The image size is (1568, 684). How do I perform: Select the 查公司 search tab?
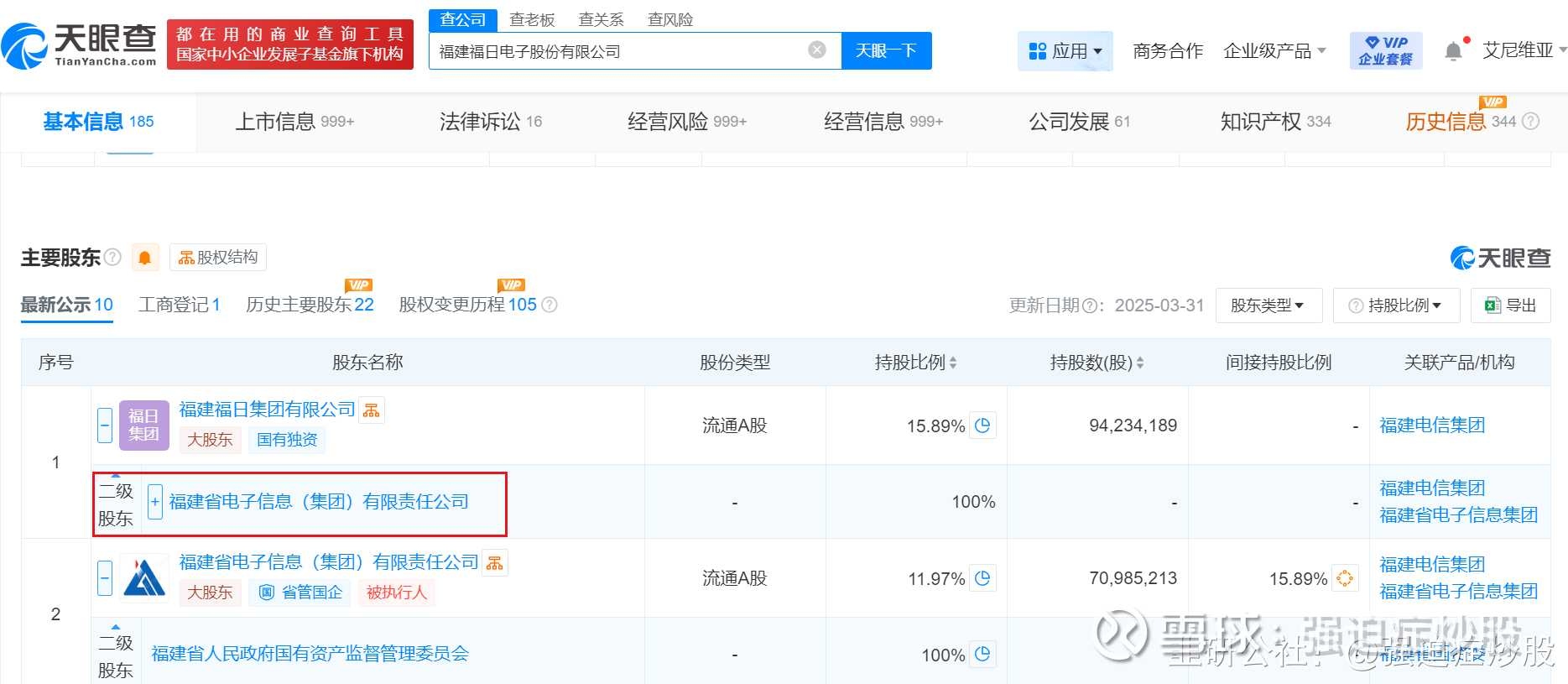(463, 20)
